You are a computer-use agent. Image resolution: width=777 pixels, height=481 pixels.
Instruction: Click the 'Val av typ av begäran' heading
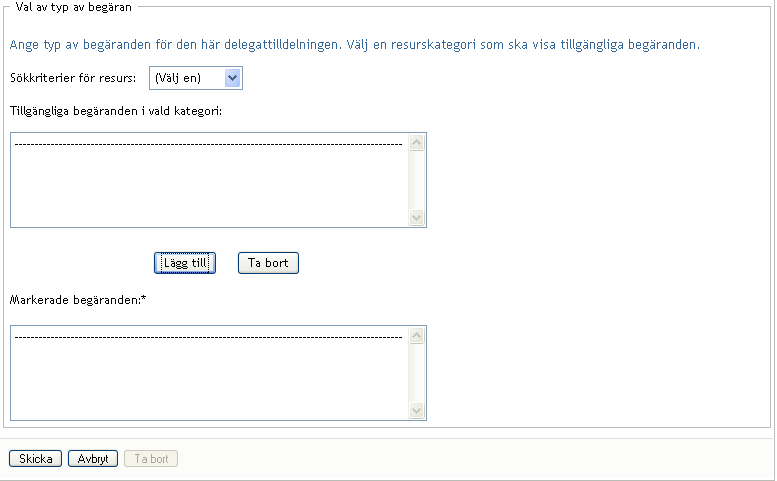tap(73, 7)
